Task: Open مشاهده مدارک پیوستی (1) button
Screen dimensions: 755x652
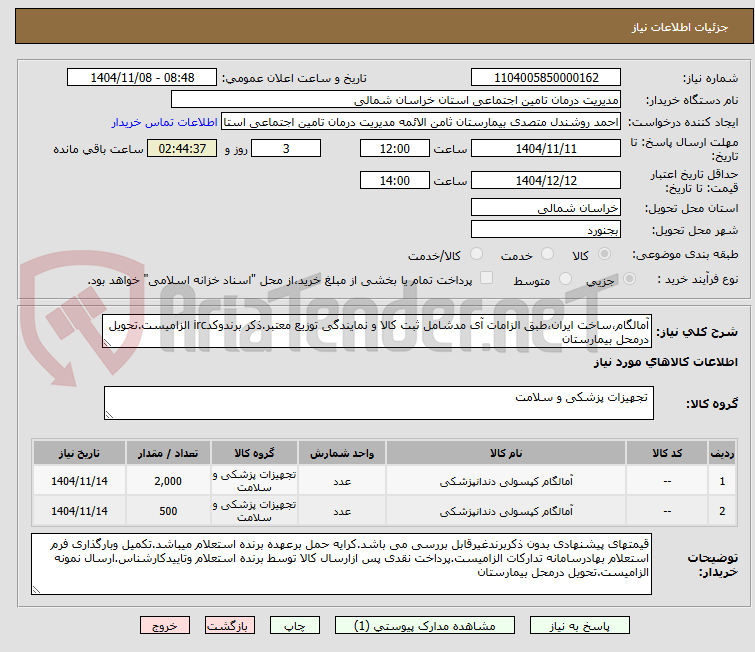Action: pos(425,626)
